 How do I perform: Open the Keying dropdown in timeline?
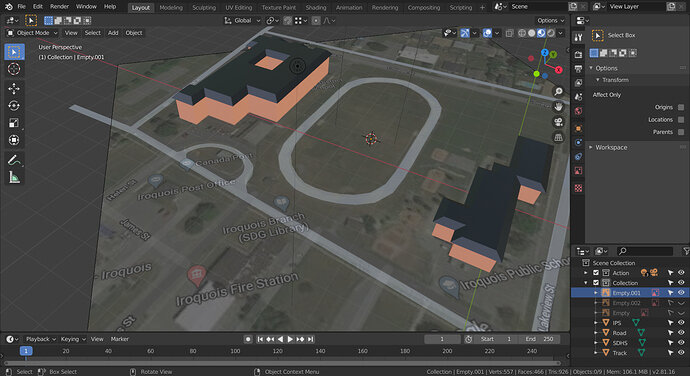click(x=73, y=339)
